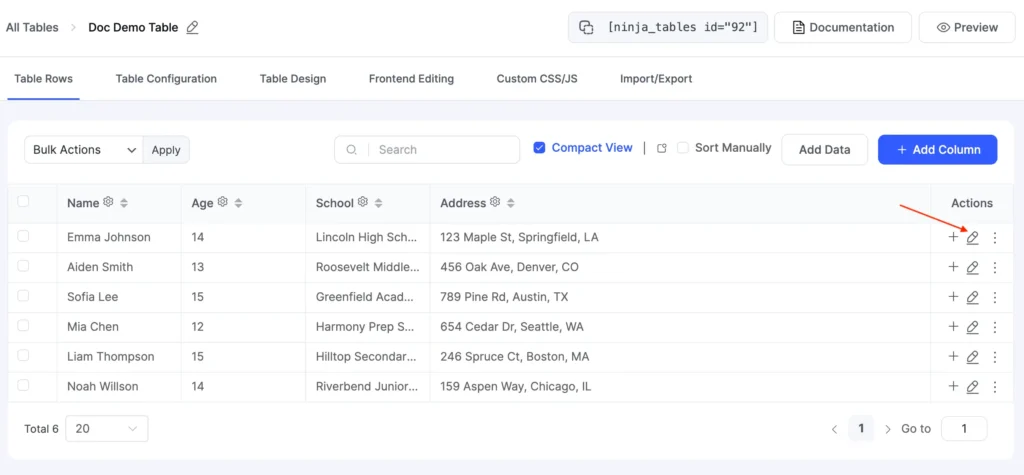Switch to the Table Rows tab

43,79
